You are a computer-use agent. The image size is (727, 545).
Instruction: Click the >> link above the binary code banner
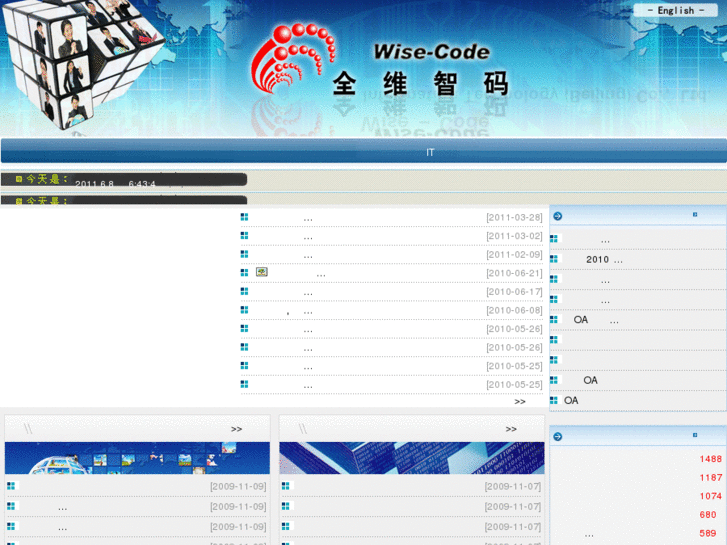pos(511,429)
